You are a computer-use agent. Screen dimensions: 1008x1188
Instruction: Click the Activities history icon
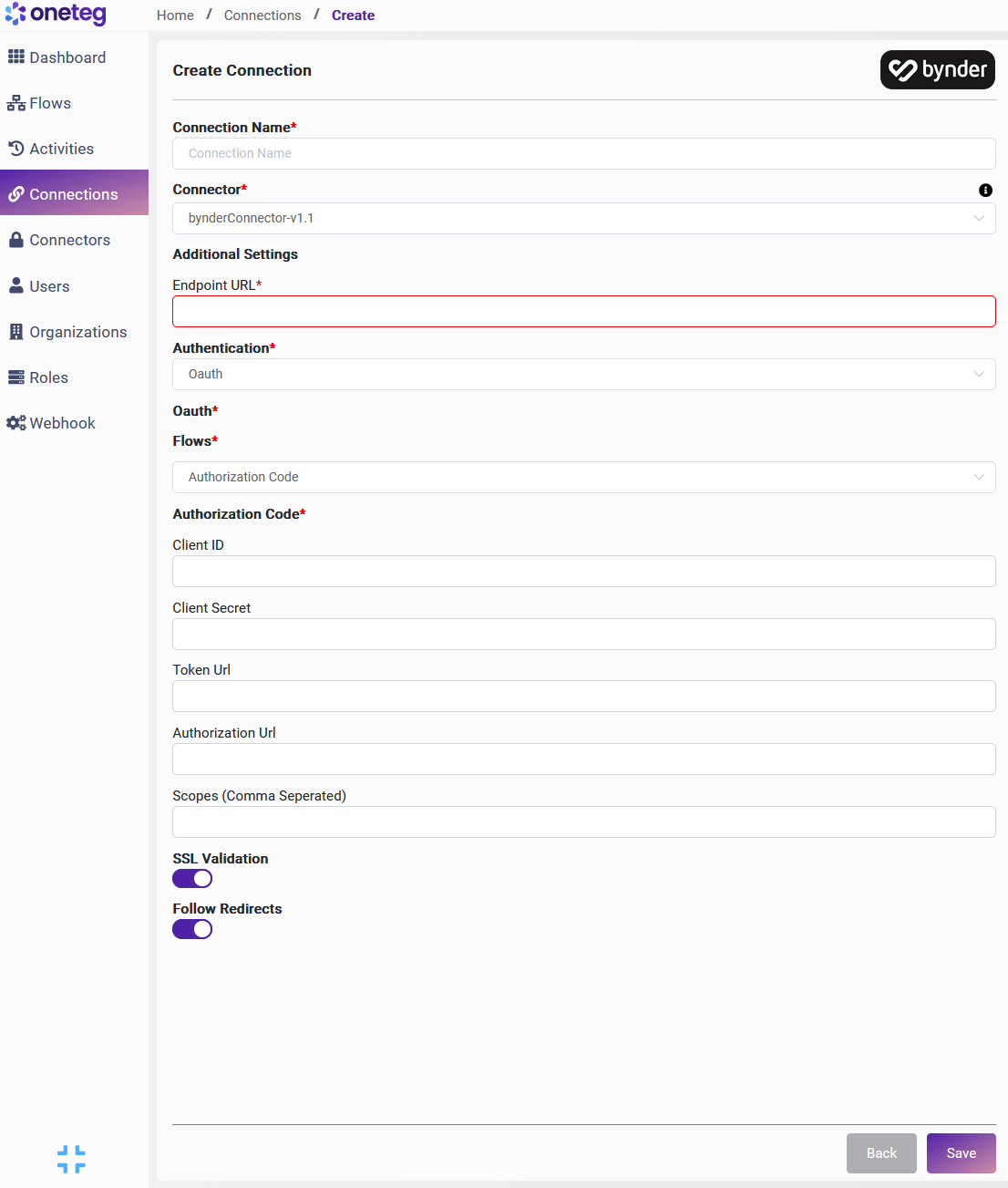pyautogui.click(x=15, y=149)
